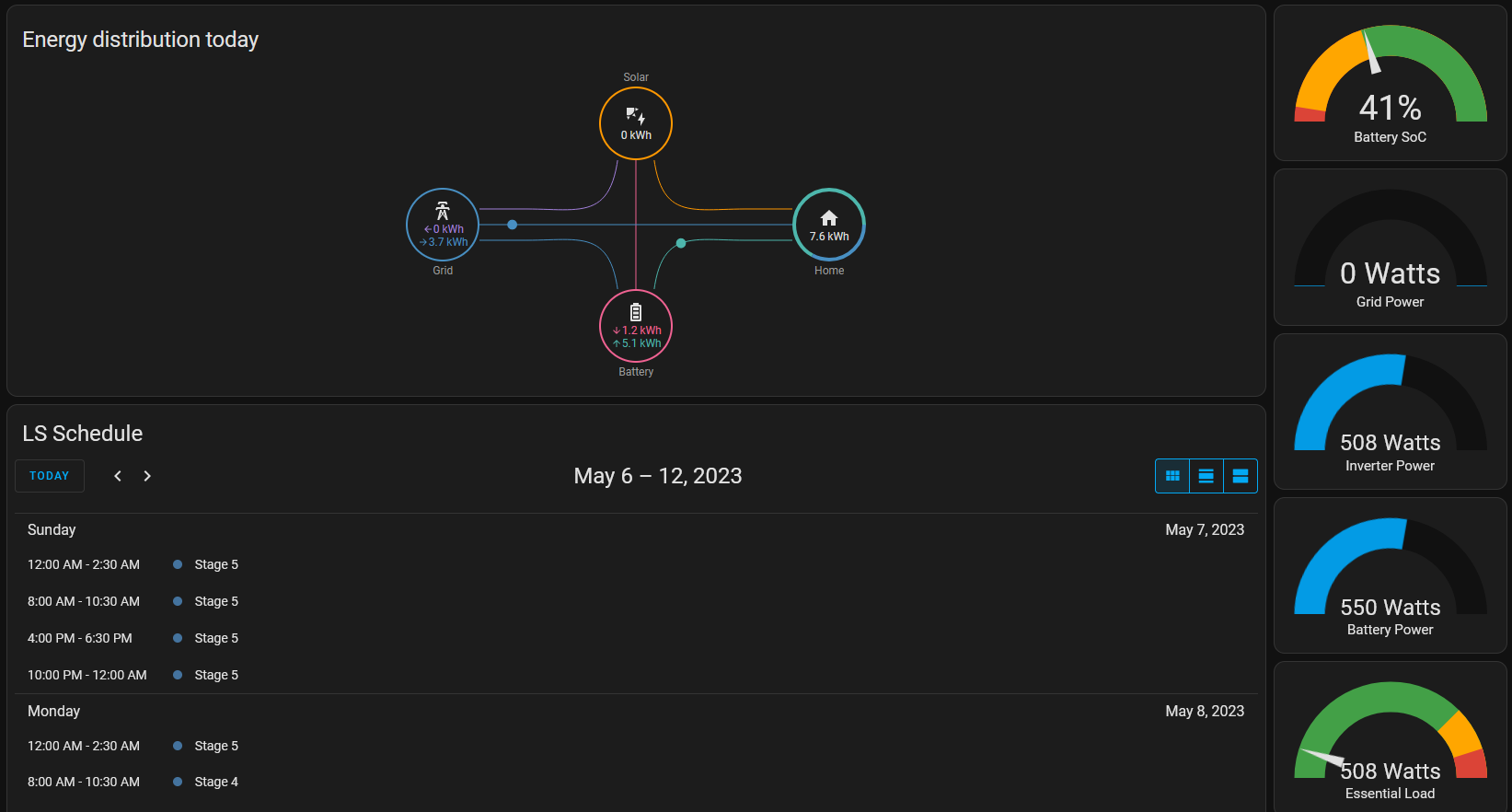Open Sunday 12:00 AM Stage 5 event
Screen dimensions: 1512x812
216,564
